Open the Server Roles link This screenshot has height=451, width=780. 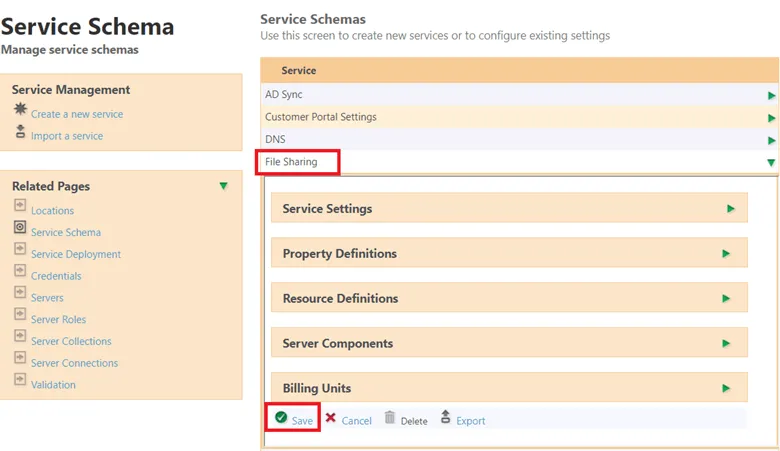(58, 320)
